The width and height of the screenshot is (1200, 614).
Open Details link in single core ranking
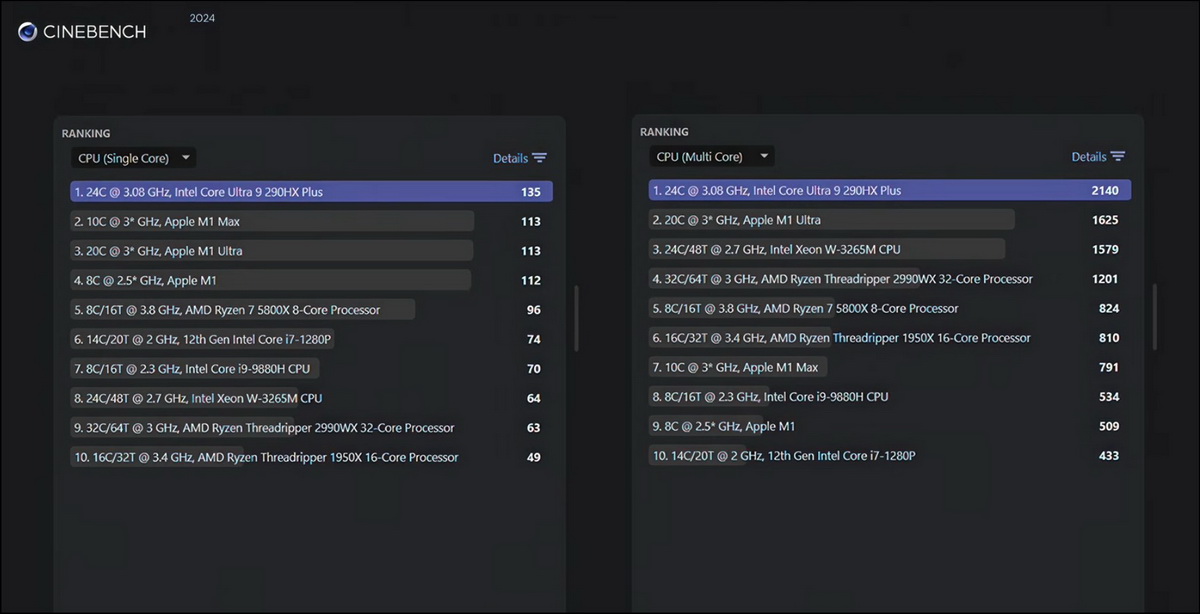510,158
